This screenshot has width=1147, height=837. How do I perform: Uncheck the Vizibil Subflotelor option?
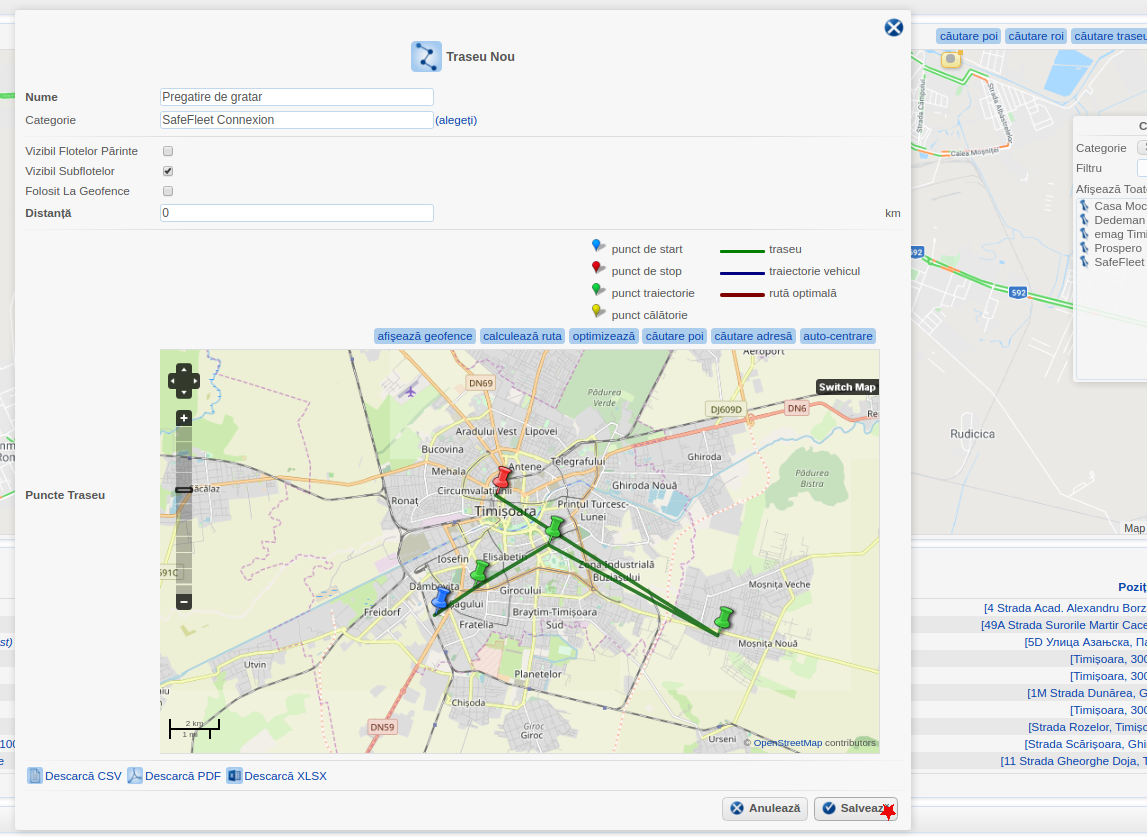point(168,170)
